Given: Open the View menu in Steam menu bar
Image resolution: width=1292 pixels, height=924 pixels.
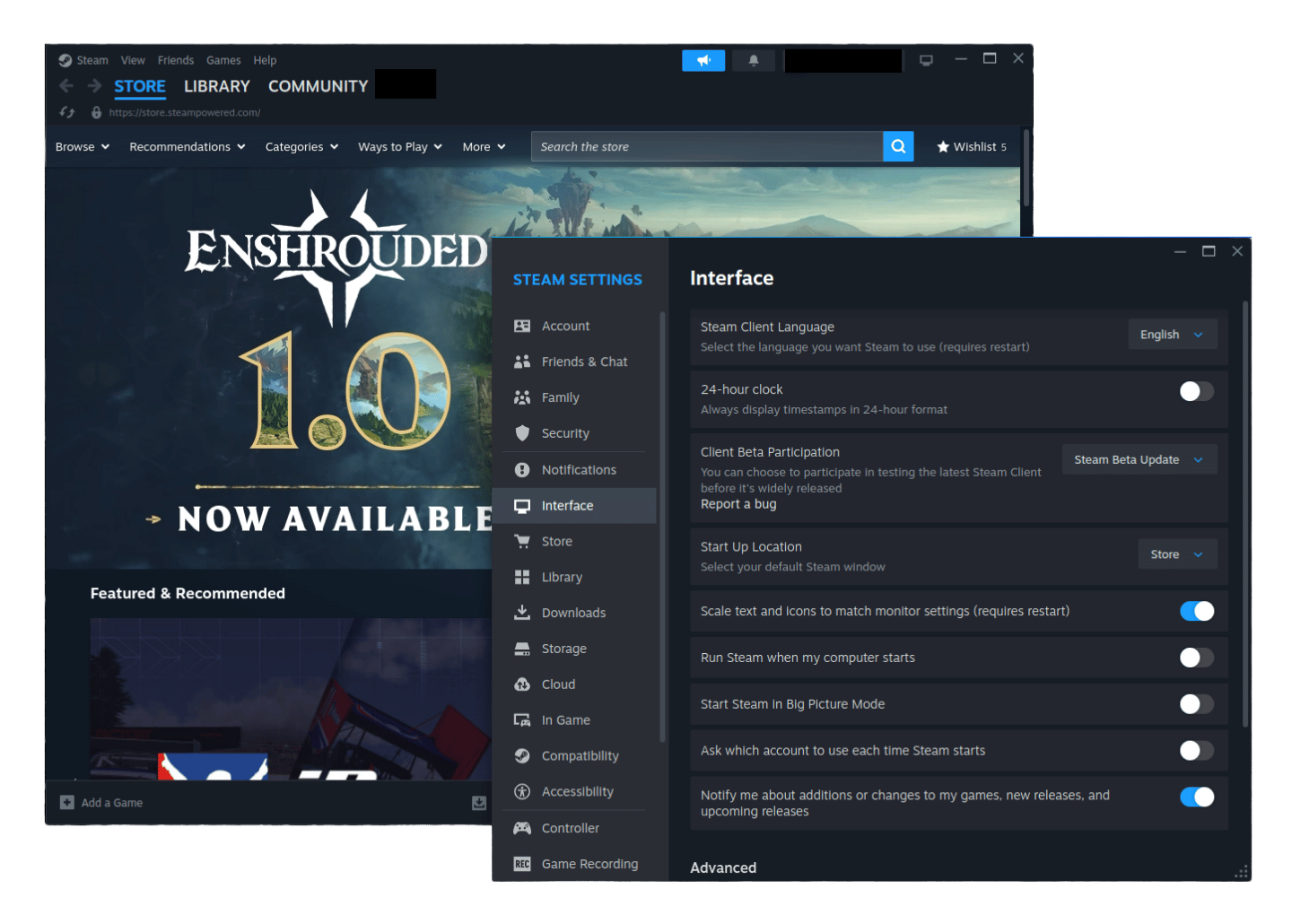Looking at the screenshot, I should point(133,60).
